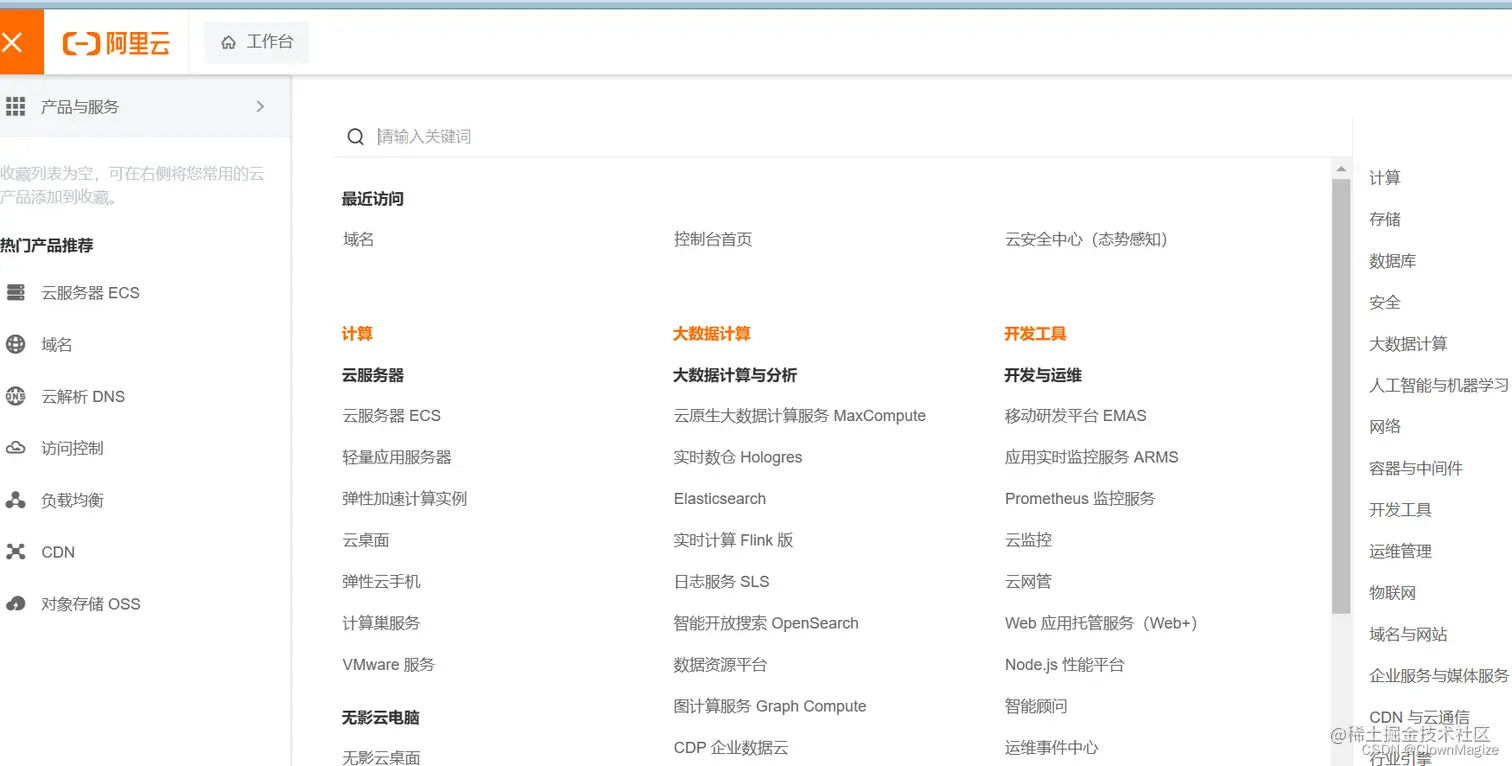Open 图计算服务 Graph Compute
The image size is (1512, 766).
pos(770,706)
